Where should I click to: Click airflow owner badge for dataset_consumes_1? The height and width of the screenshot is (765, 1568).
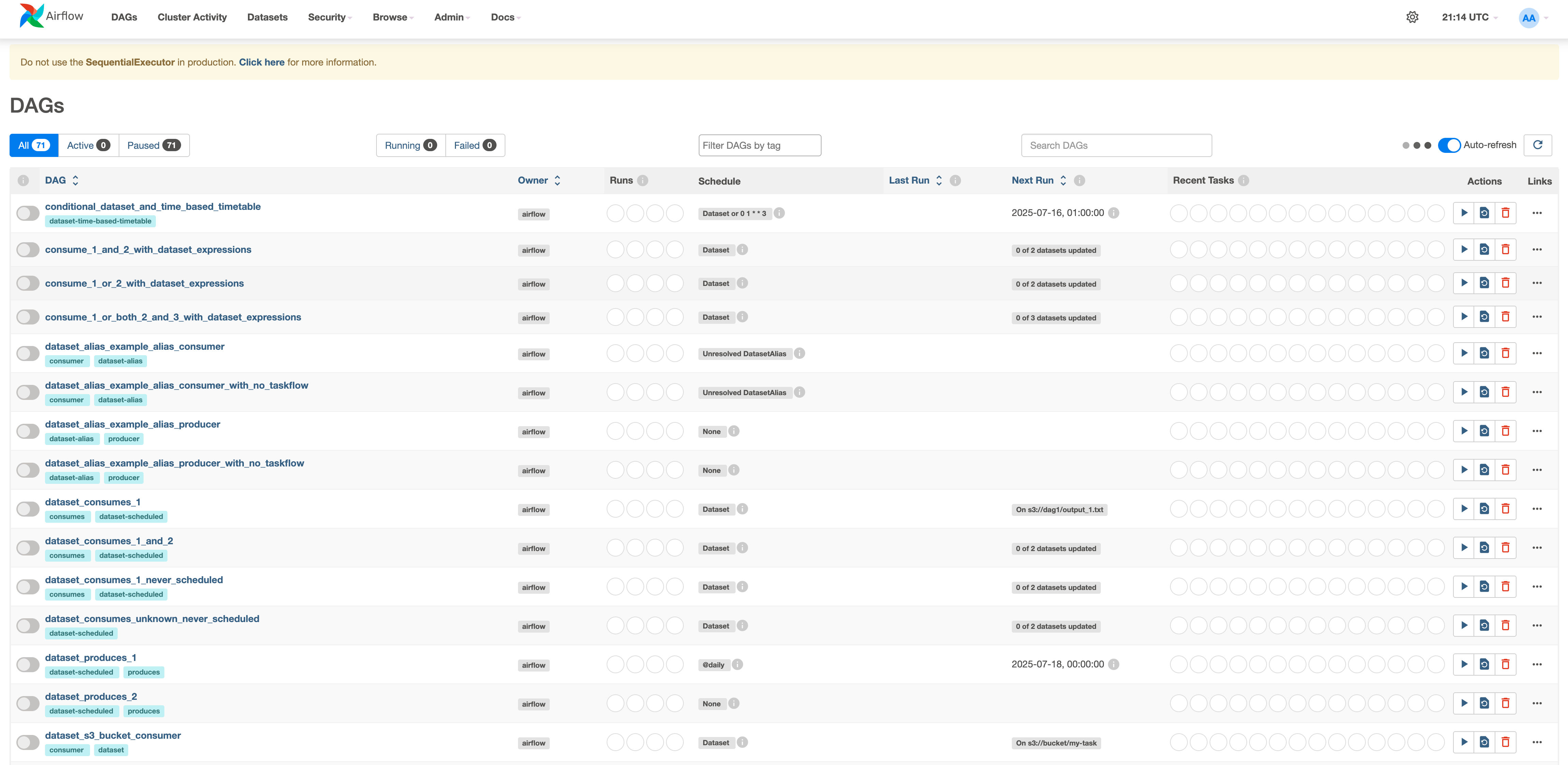(533, 510)
